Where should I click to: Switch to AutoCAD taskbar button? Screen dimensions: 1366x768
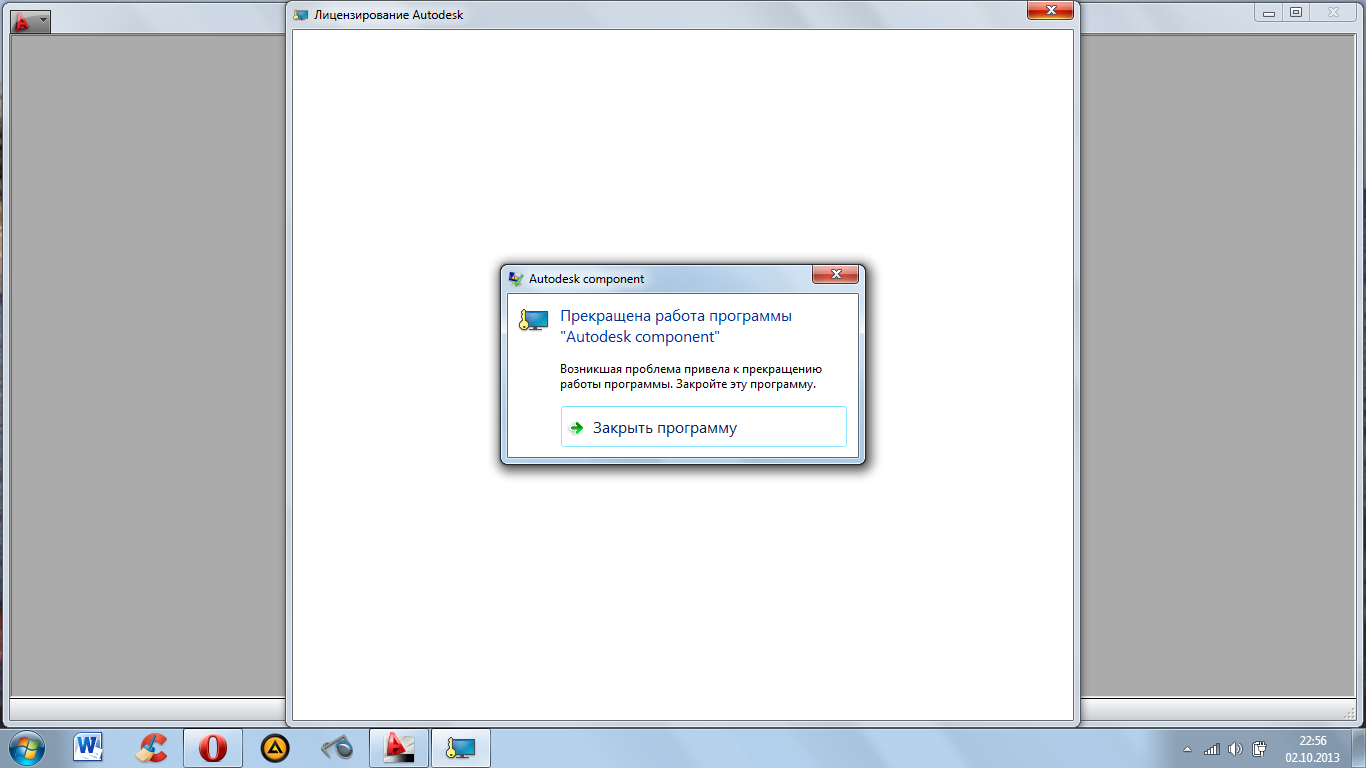399,747
